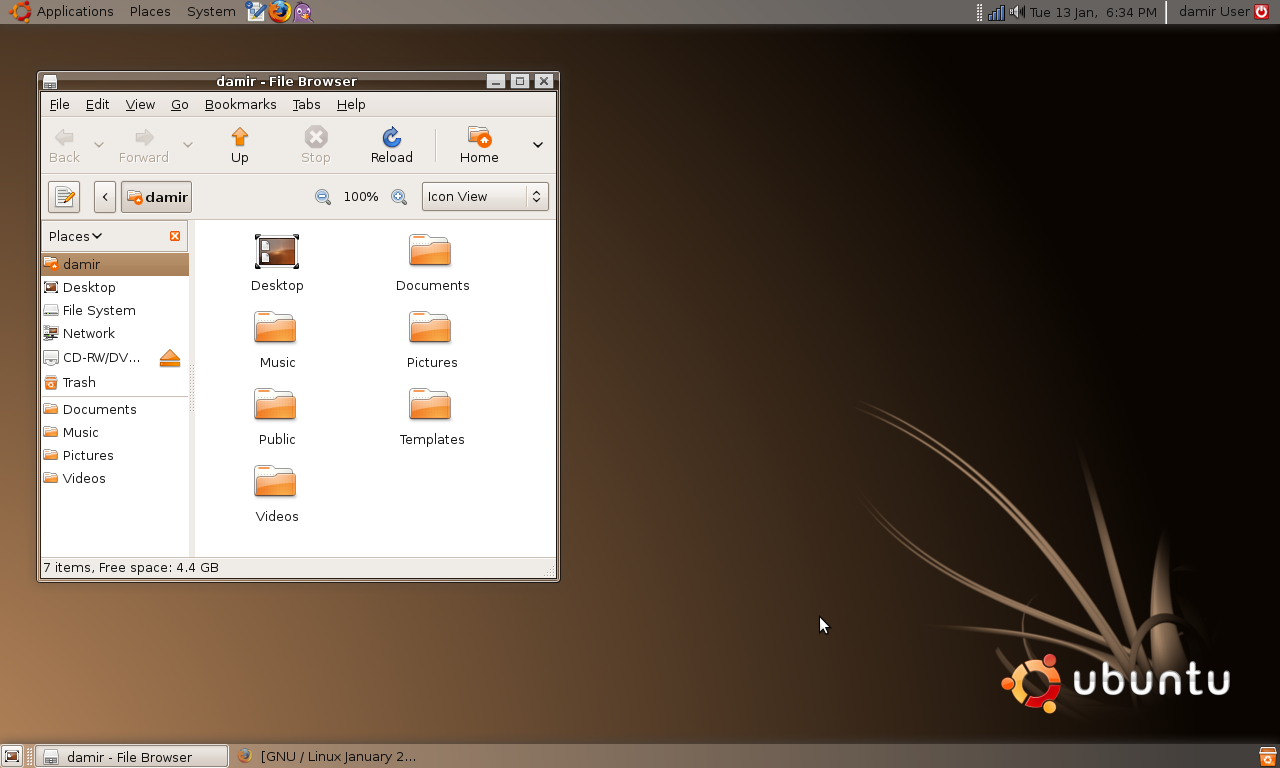Image resolution: width=1280 pixels, height=768 pixels.
Task: Click the damir path bar button
Action: click(156, 197)
